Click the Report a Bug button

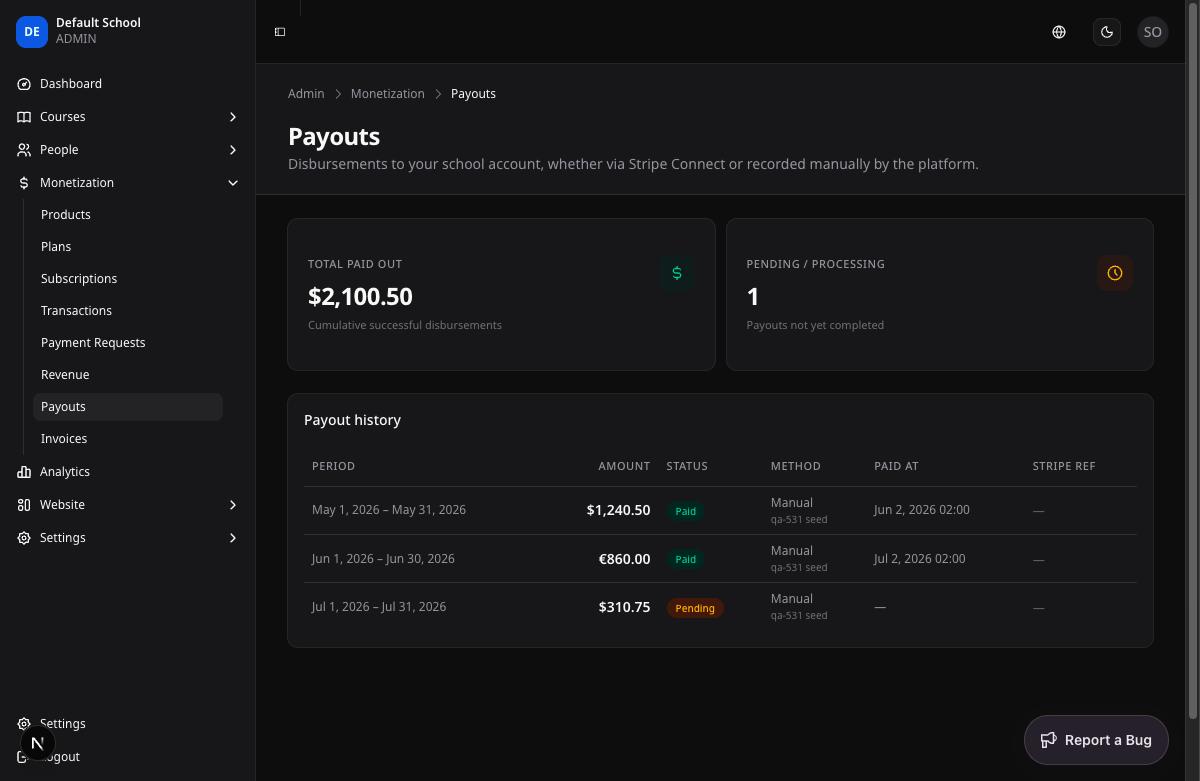[x=1096, y=740]
